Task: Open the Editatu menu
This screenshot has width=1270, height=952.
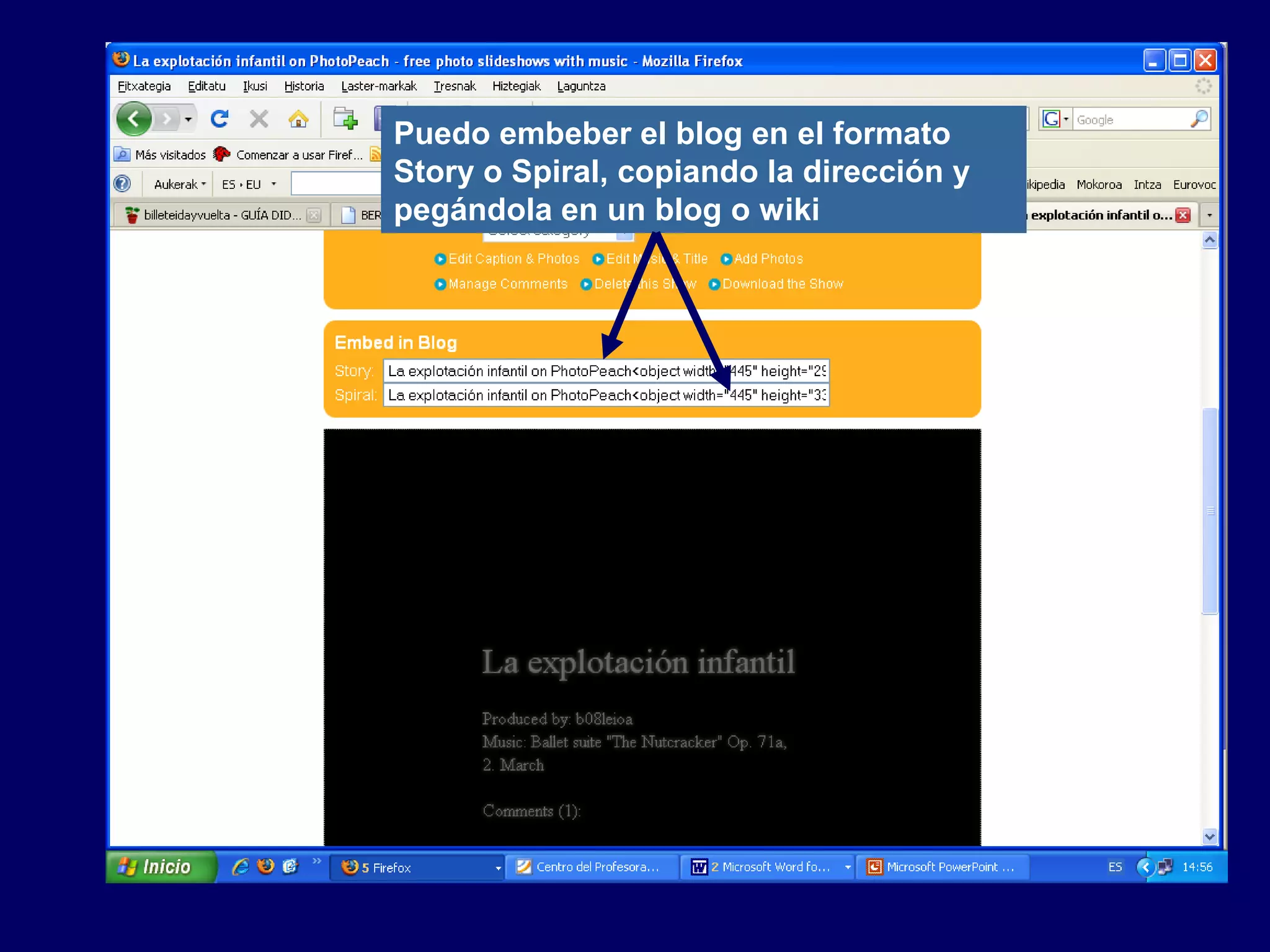Action: pyautogui.click(x=206, y=86)
